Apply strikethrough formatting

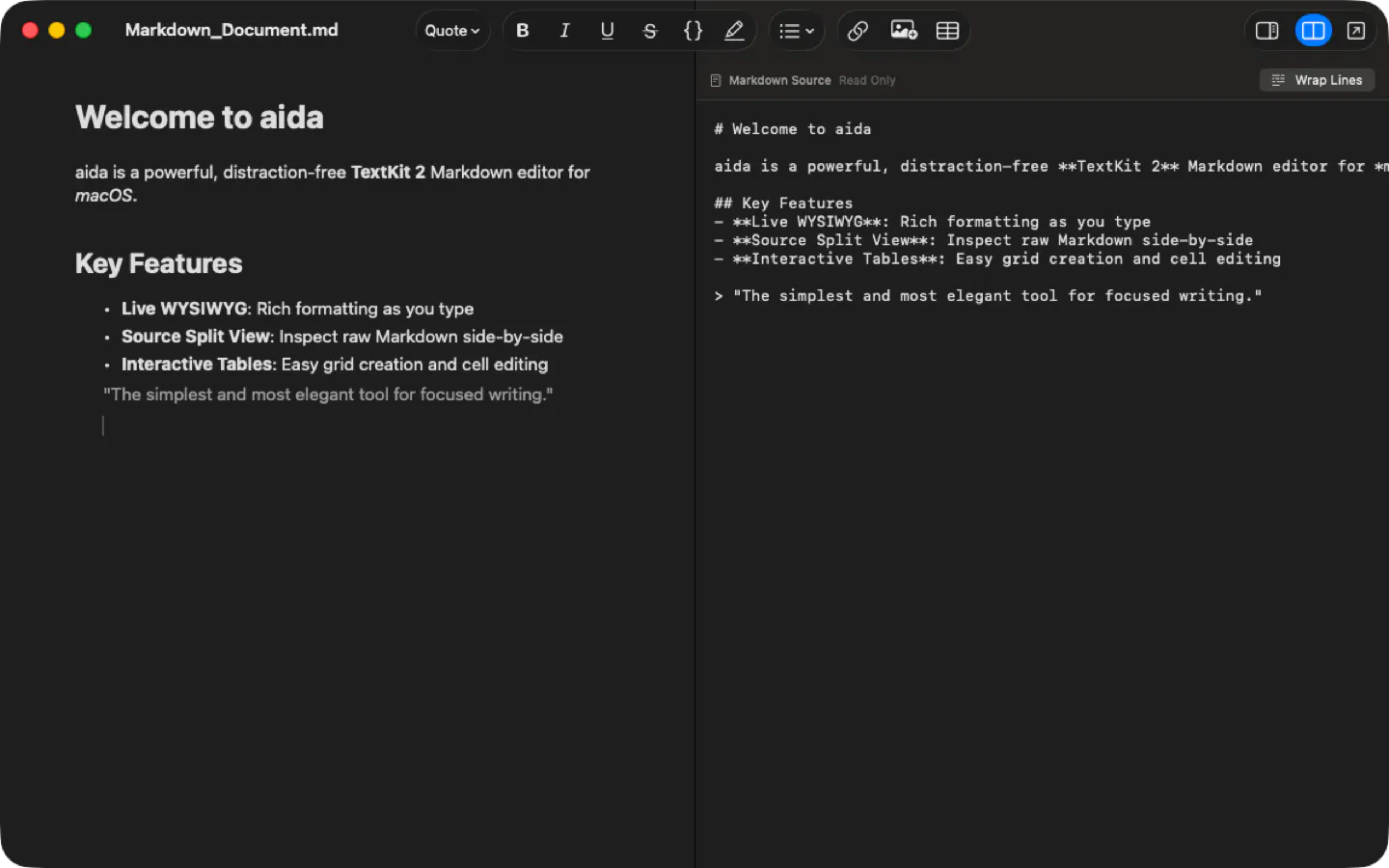click(x=650, y=31)
